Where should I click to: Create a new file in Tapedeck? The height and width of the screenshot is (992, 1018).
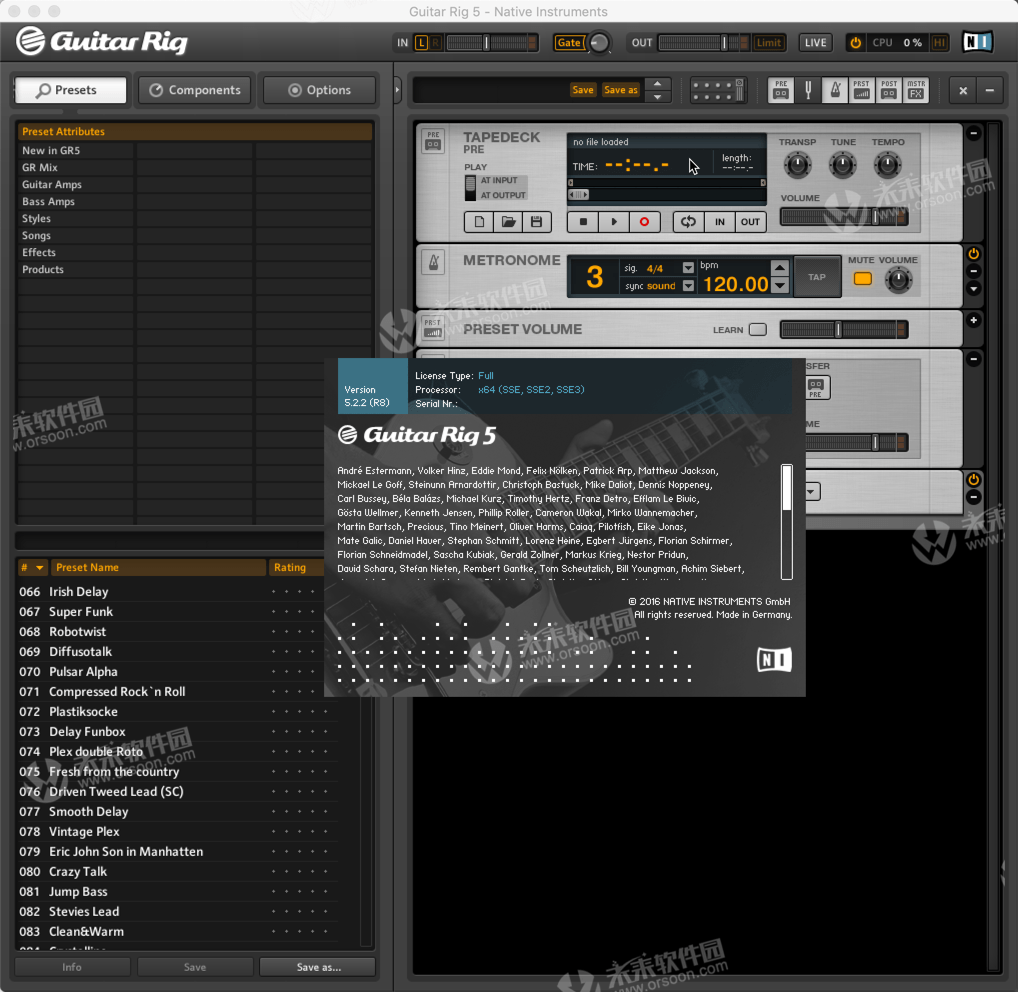coord(479,222)
